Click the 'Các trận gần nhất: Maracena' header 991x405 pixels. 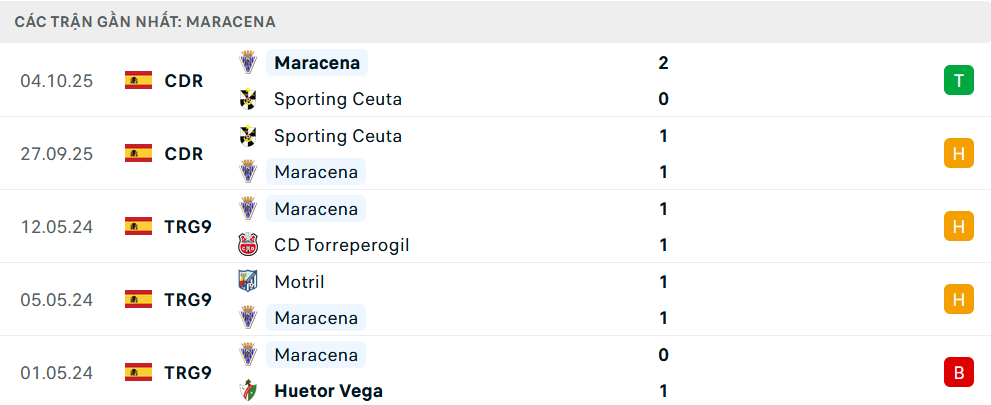click(x=145, y=21)
